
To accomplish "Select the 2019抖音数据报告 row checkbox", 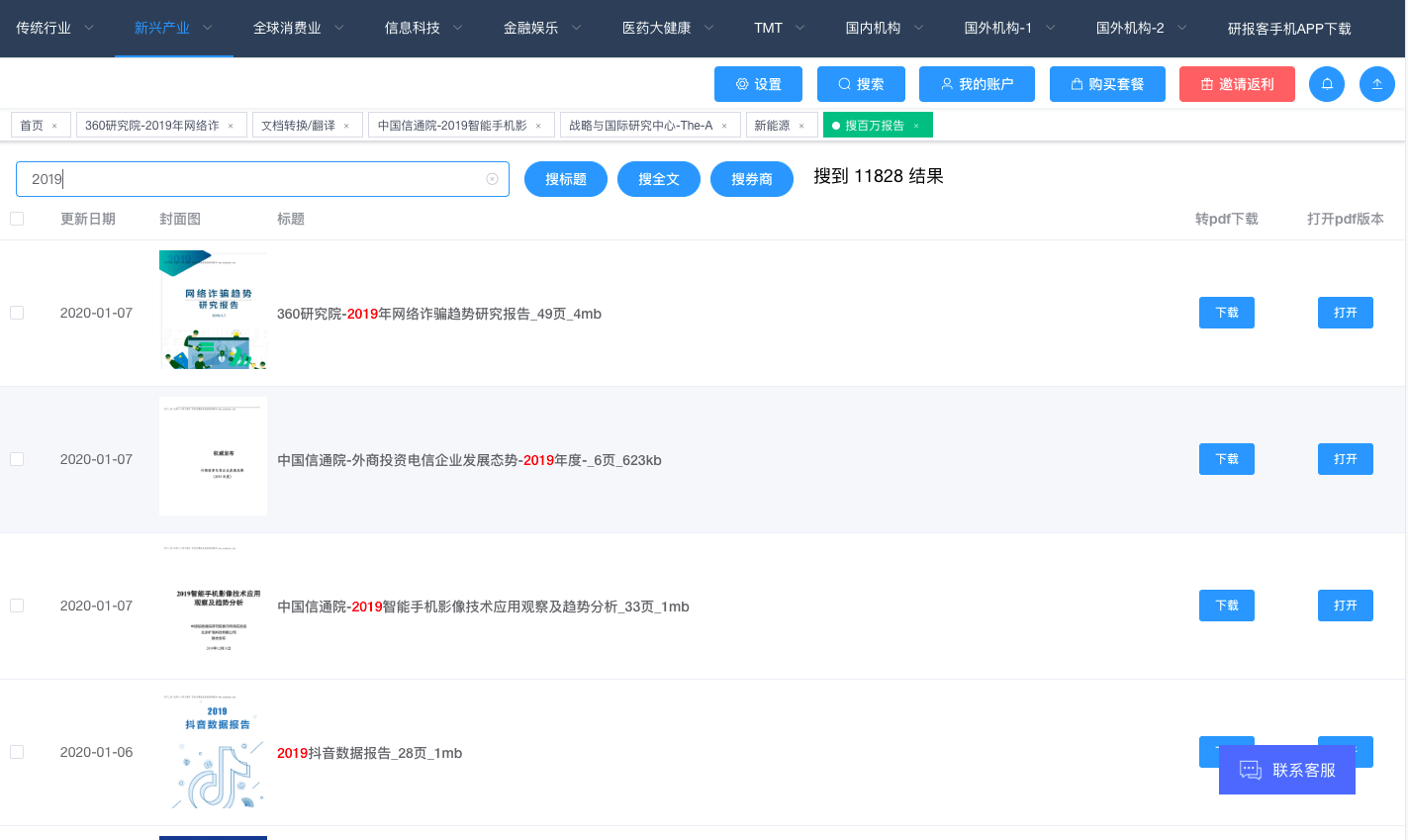I will click(17, 752).
